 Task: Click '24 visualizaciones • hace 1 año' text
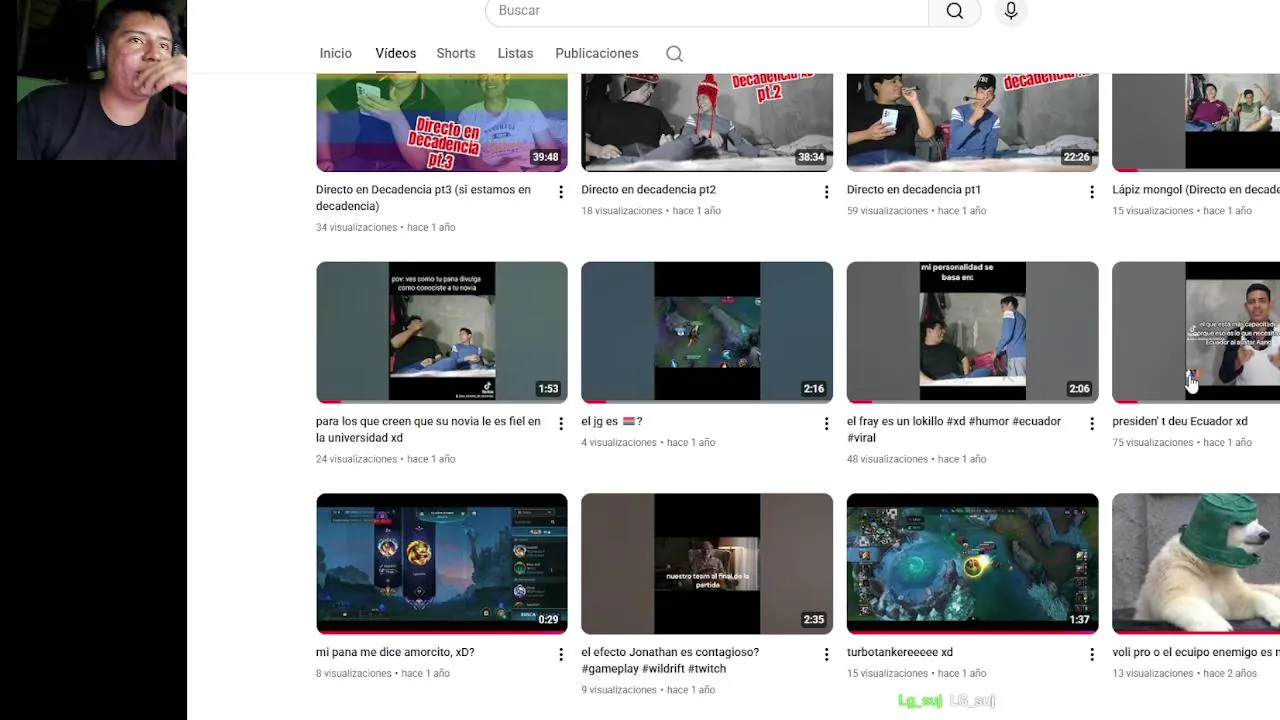(385, 459)
